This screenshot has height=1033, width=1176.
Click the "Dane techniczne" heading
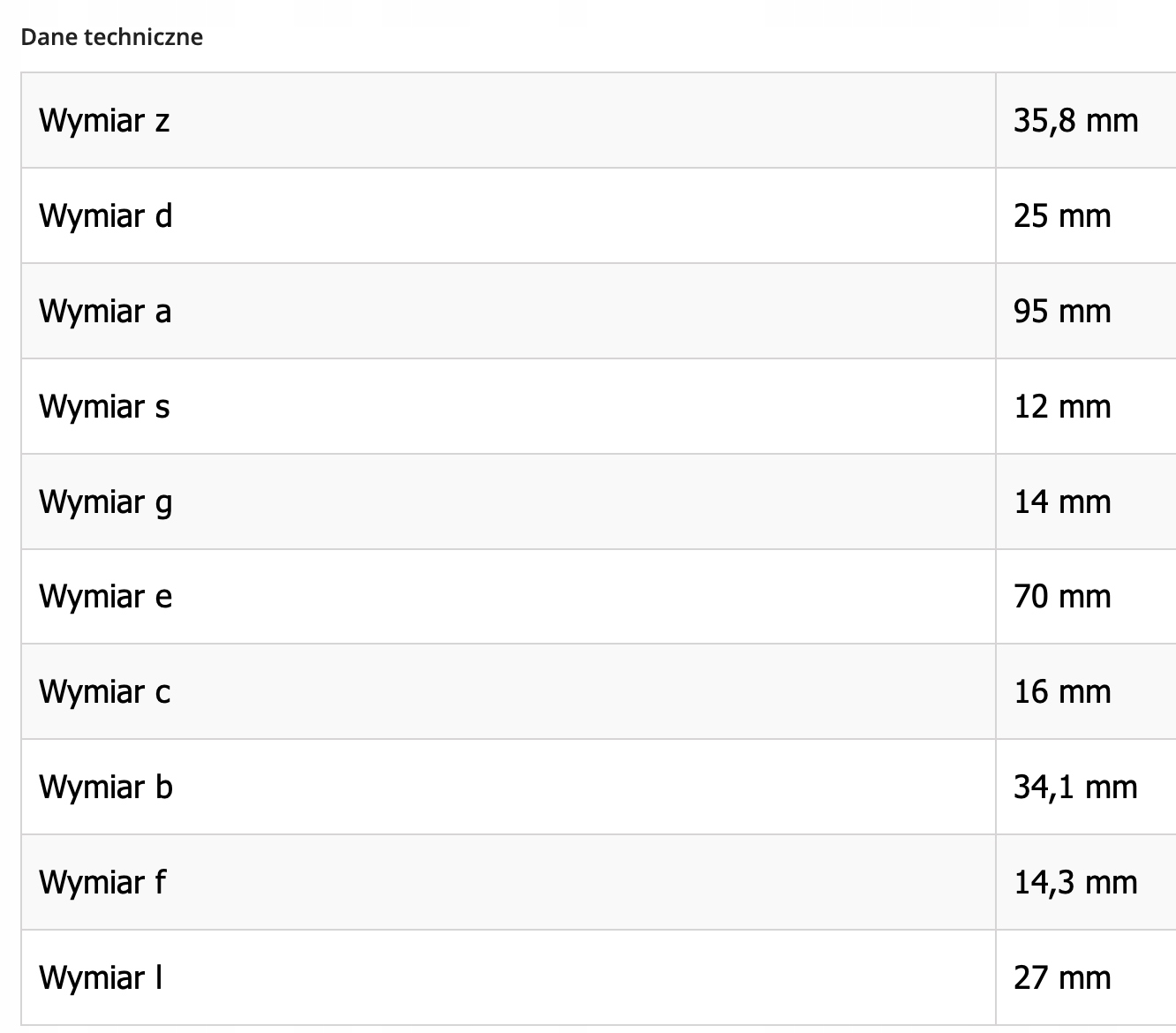coord(111,37)
